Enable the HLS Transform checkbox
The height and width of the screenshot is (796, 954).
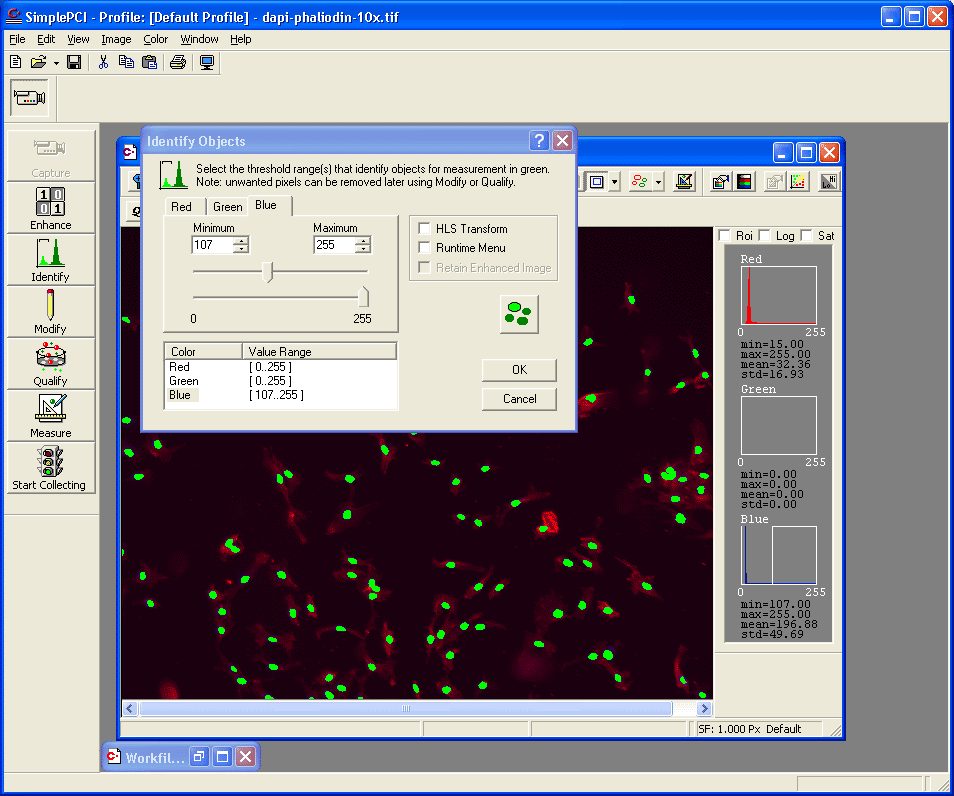[425, 229]
